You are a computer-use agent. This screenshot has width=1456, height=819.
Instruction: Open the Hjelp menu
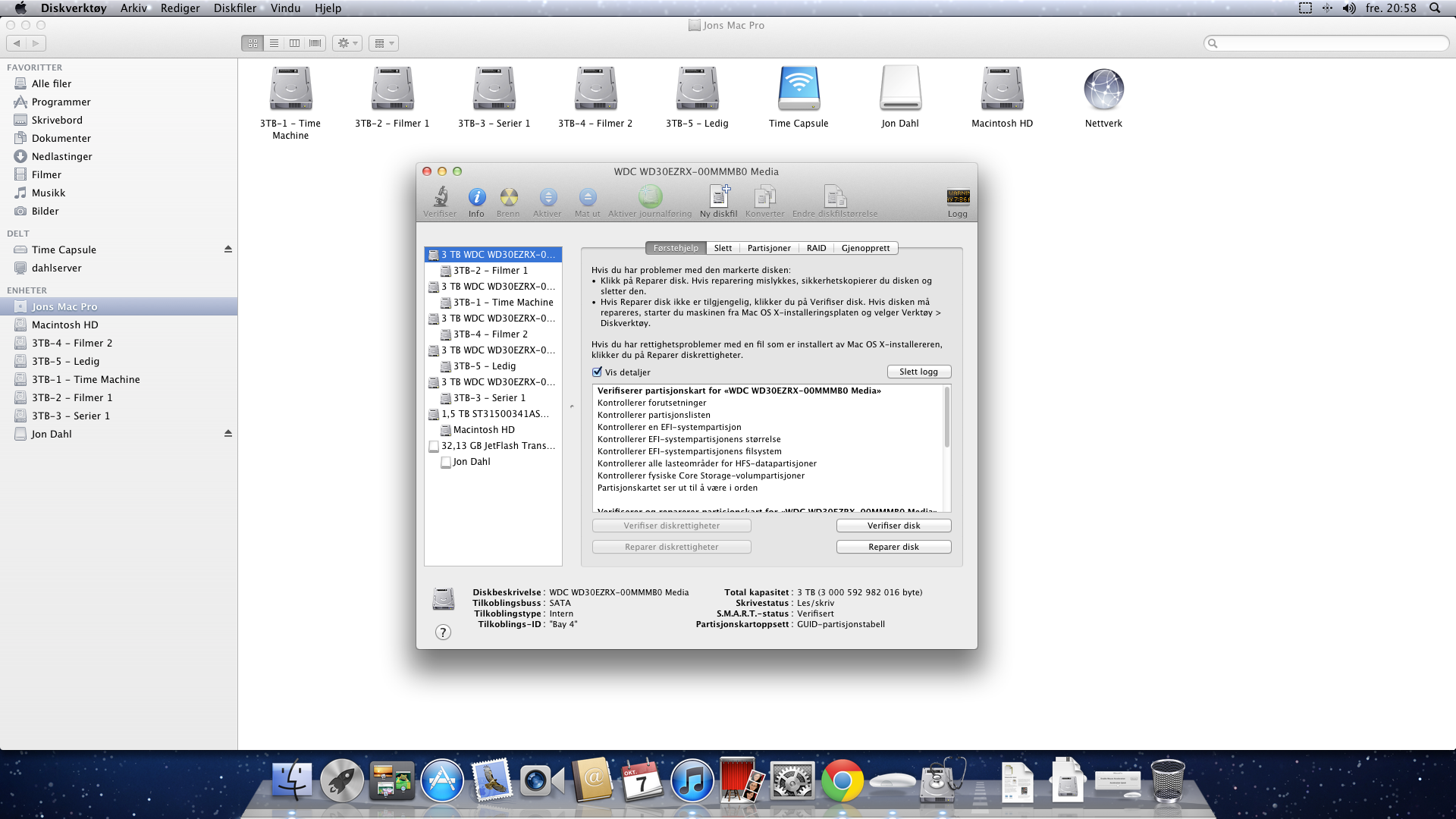[328, 8]
